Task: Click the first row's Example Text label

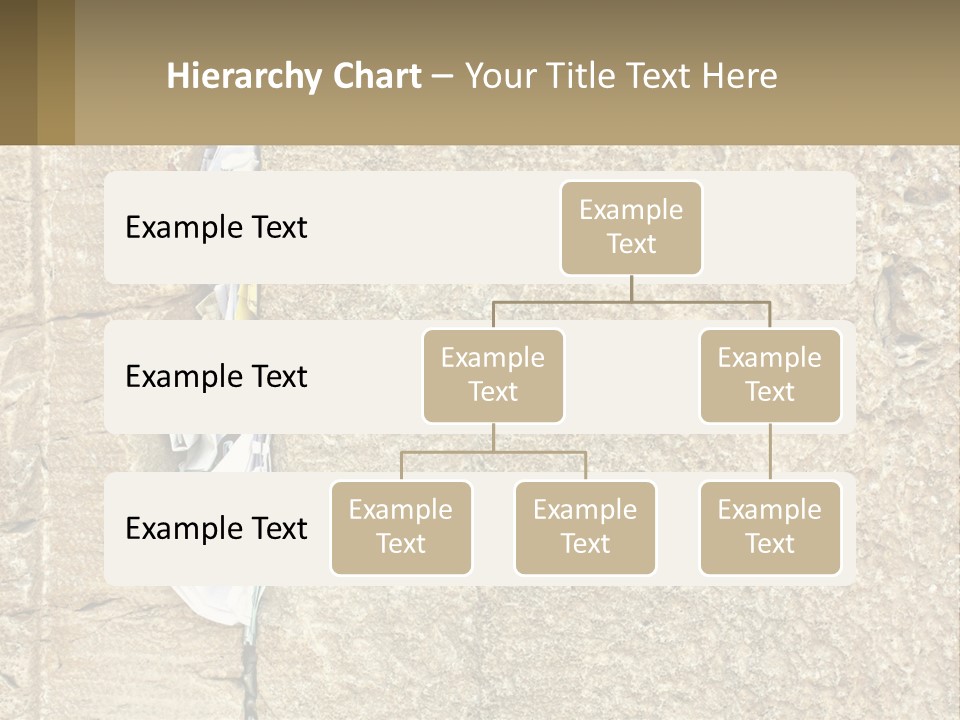Action: (216, 228)
